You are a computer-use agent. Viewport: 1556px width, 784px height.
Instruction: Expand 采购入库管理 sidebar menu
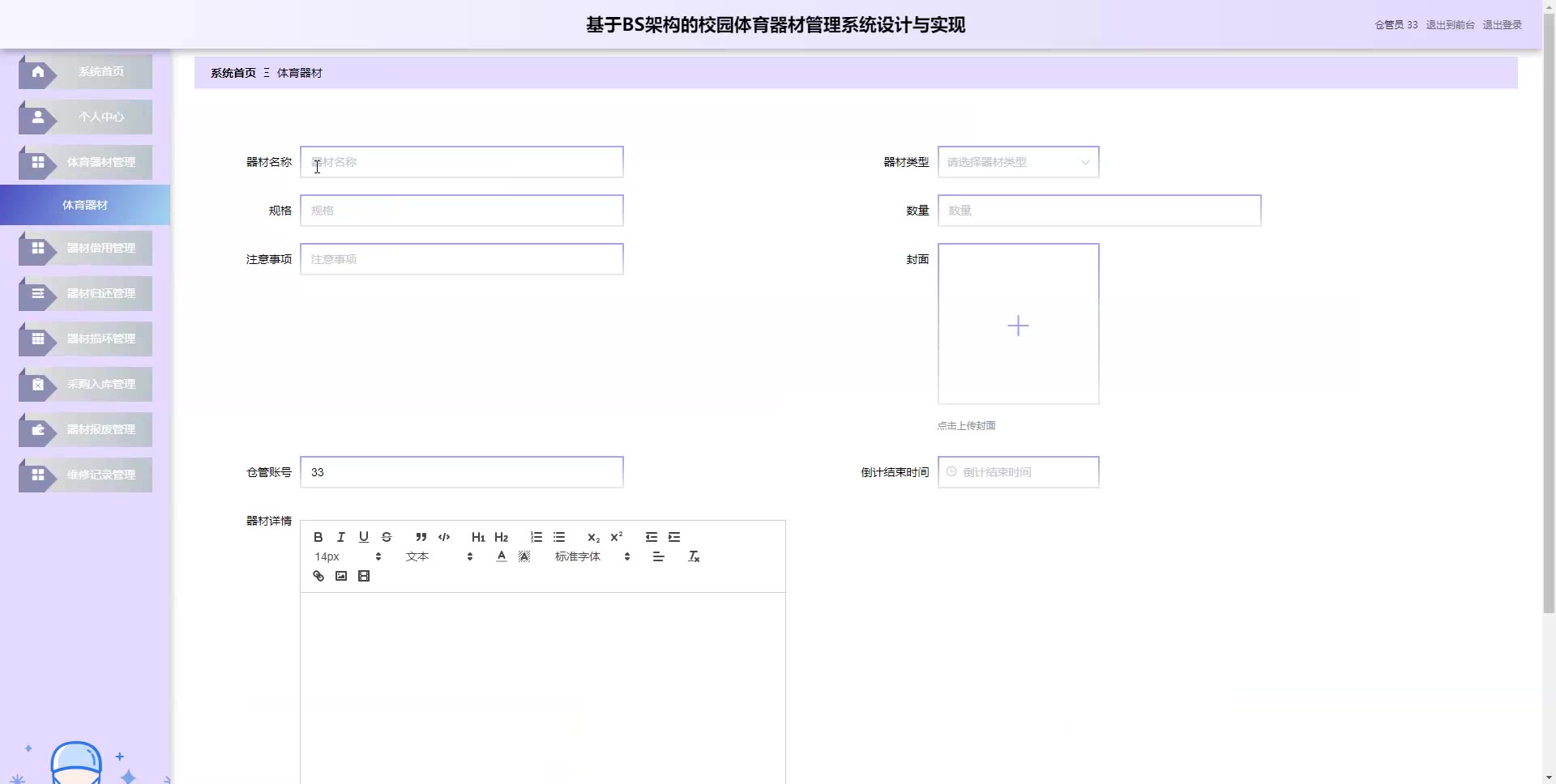(85, 384)
